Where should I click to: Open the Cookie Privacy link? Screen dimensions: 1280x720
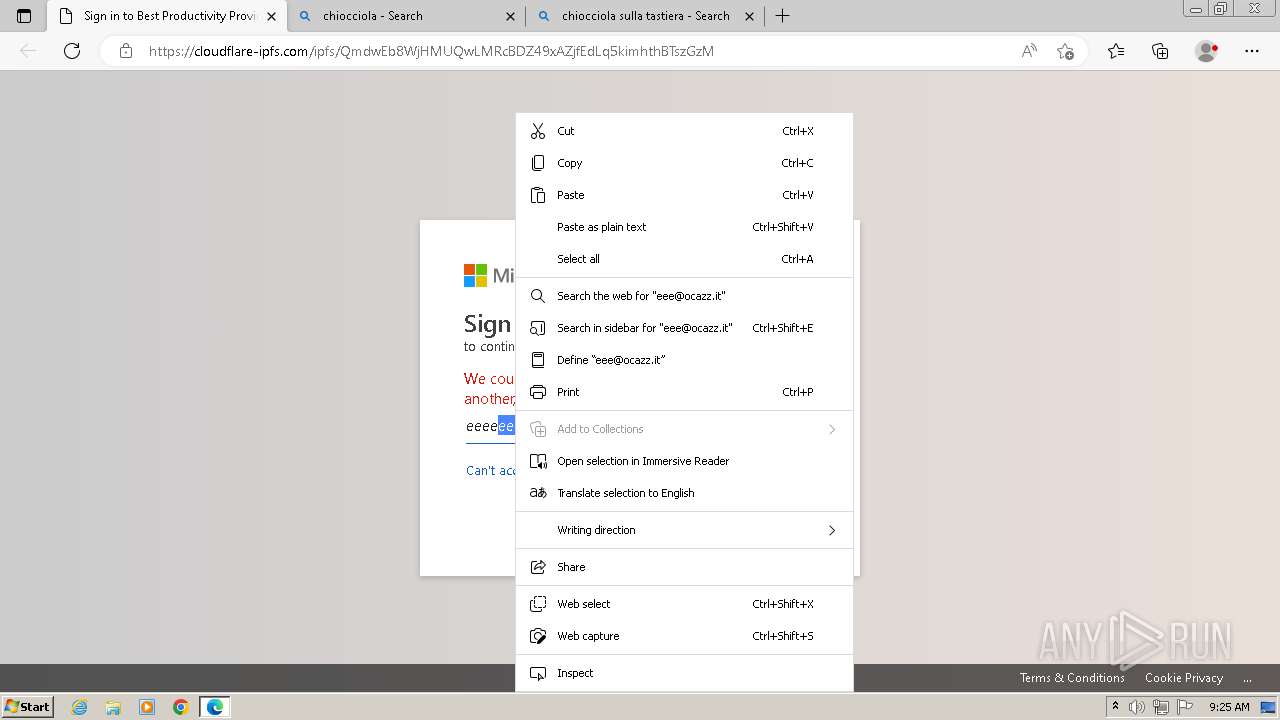pyautogui.click(x=1184, y=678)
